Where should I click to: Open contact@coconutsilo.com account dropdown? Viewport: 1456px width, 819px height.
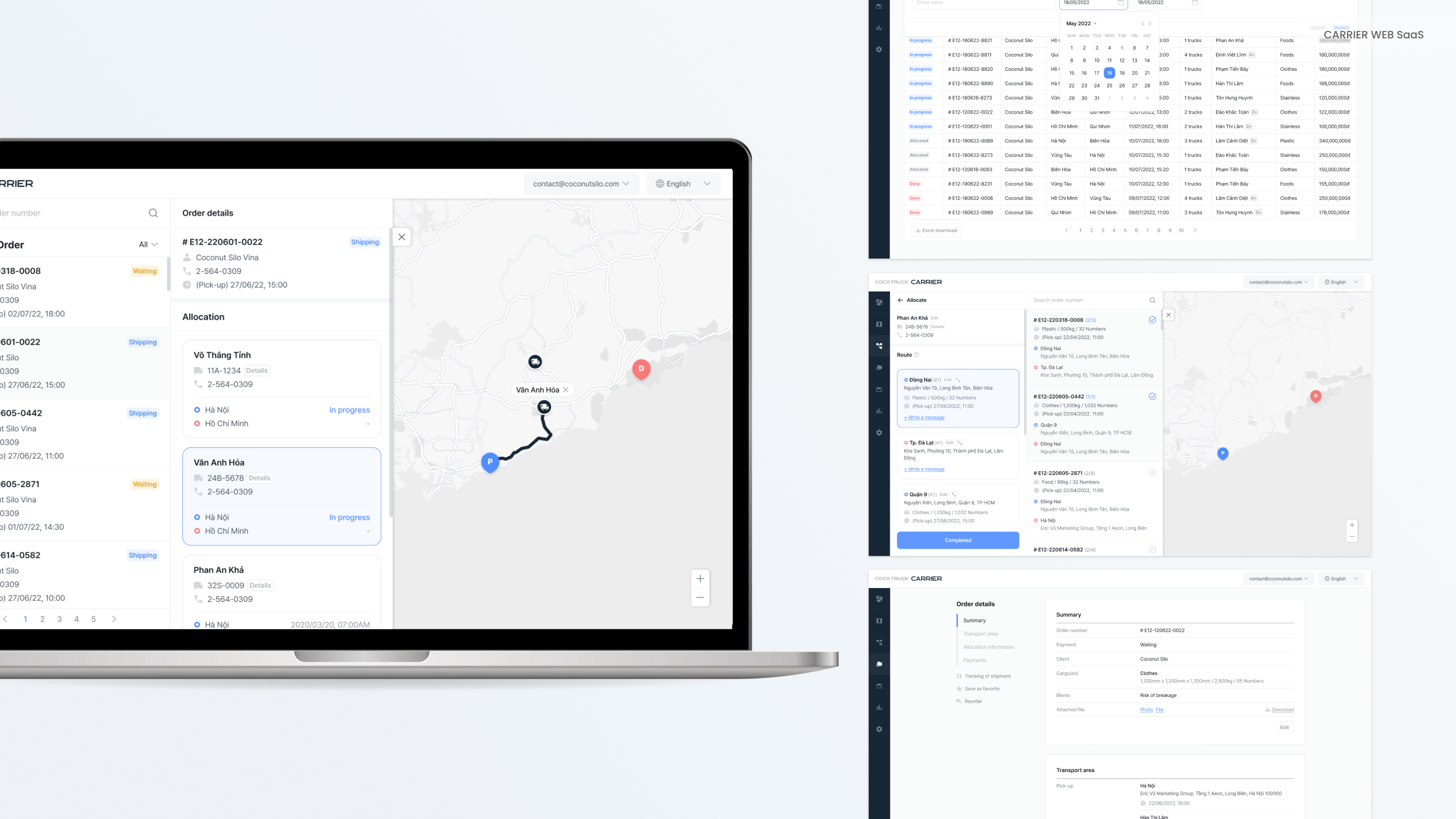tap(581, 183)
